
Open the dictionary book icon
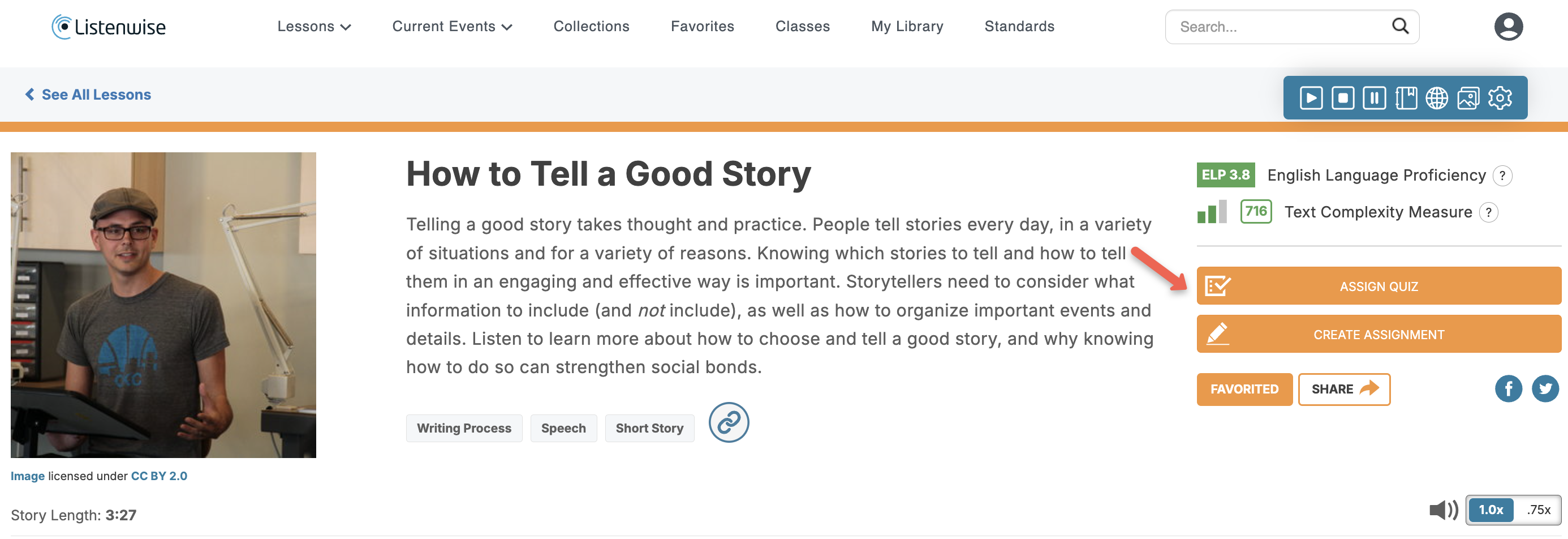pyautogui.click(x=1406, y=97)
